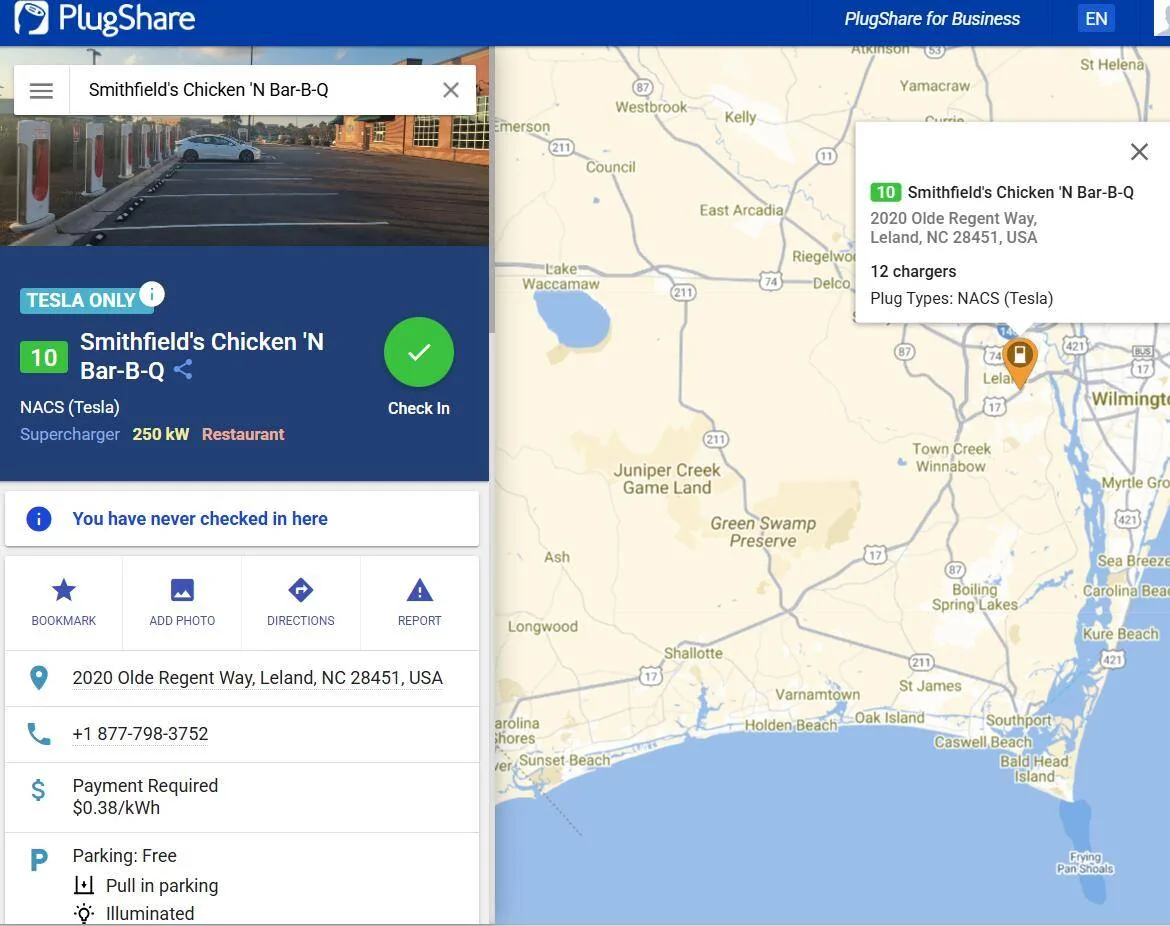Click the 'Supercharger' network label
The width and height of the screenshot is (1170, 926).
[70, 434]
